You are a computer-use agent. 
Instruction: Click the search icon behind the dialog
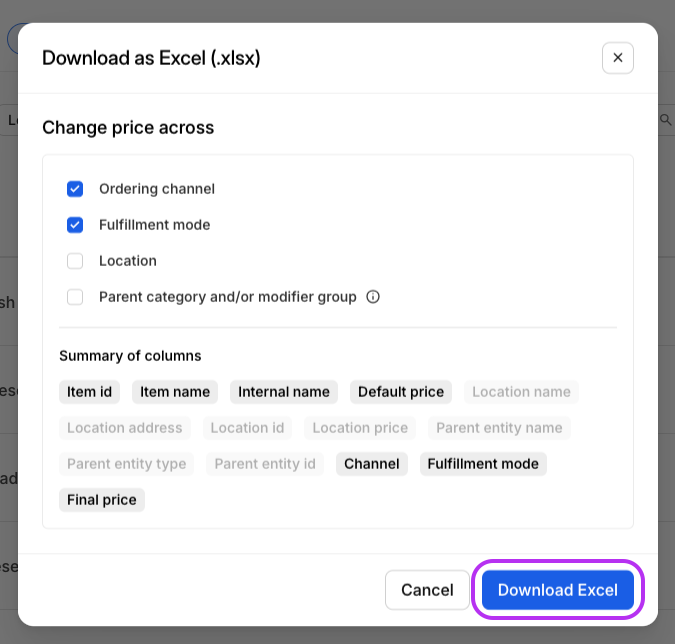[x=666, y=120]
